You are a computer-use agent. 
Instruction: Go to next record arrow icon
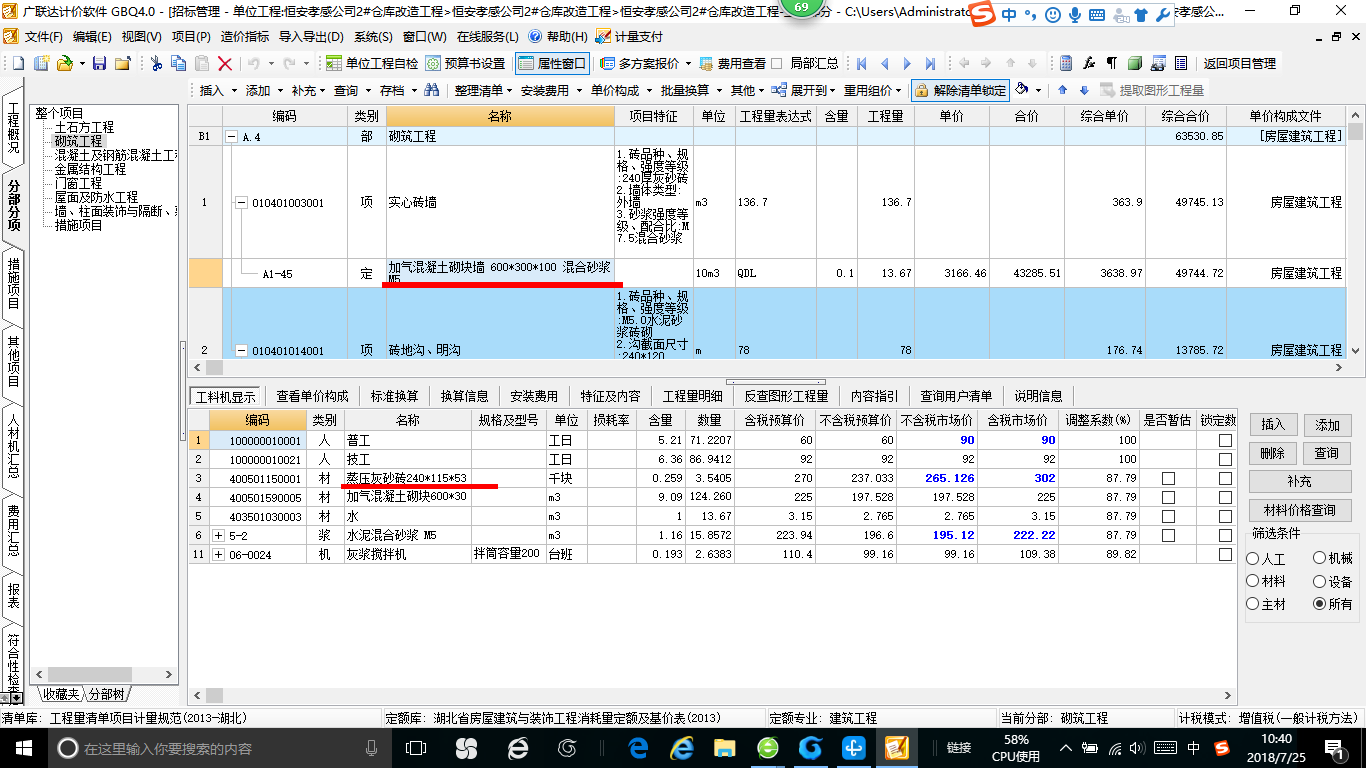click(907, 63)
